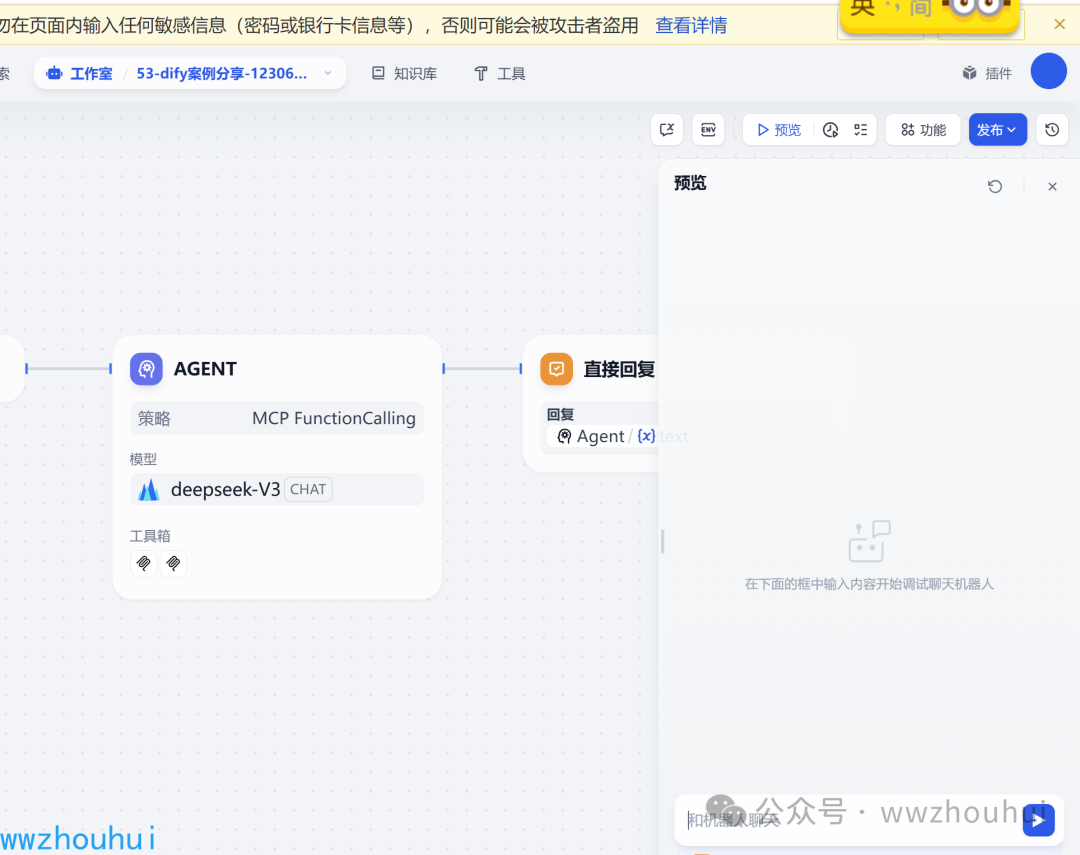Grab the preview panel resize handle
1080x855 pixels.
pos(663,542)
